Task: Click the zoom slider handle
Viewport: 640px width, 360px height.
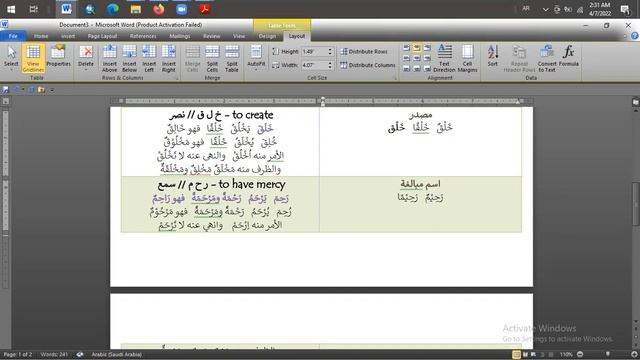Action: 607,354
